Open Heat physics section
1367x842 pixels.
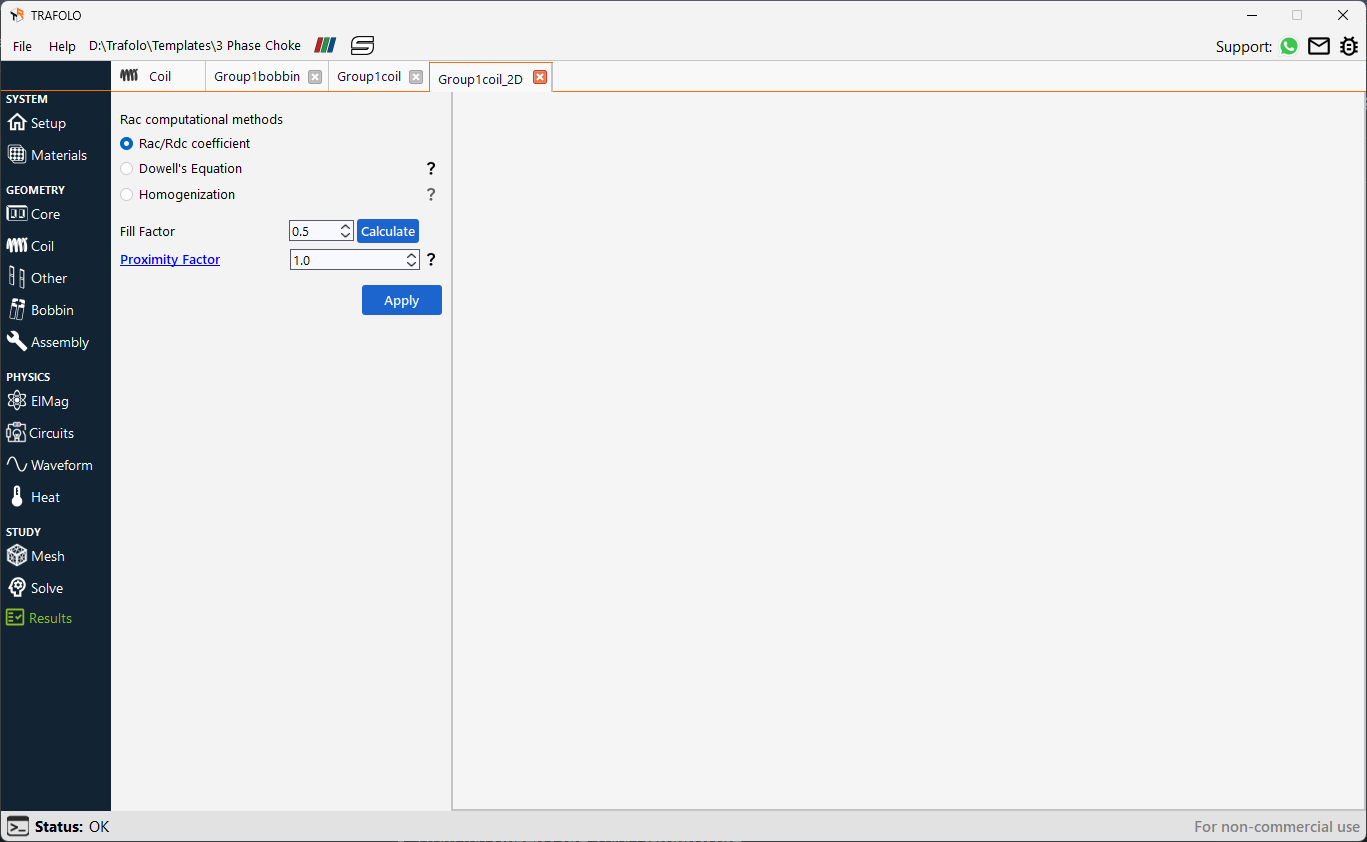click(x=34, y=497)
